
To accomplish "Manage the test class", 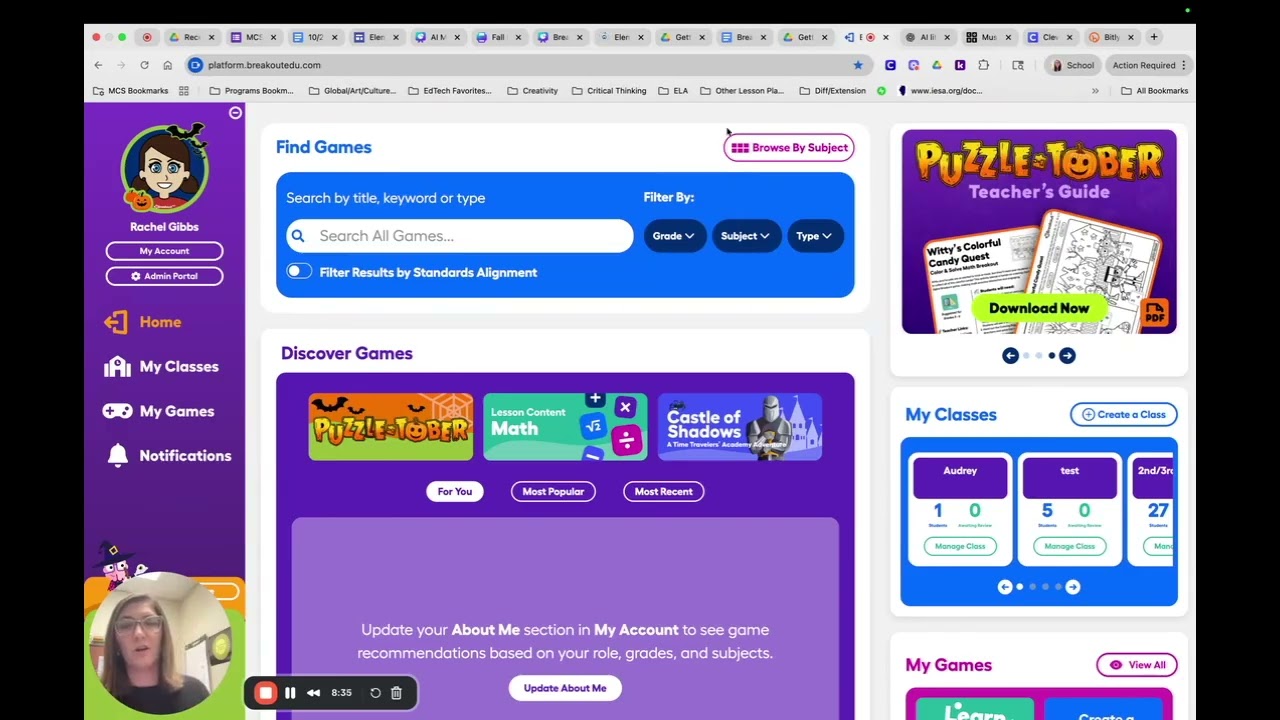I will (1069, 546).
